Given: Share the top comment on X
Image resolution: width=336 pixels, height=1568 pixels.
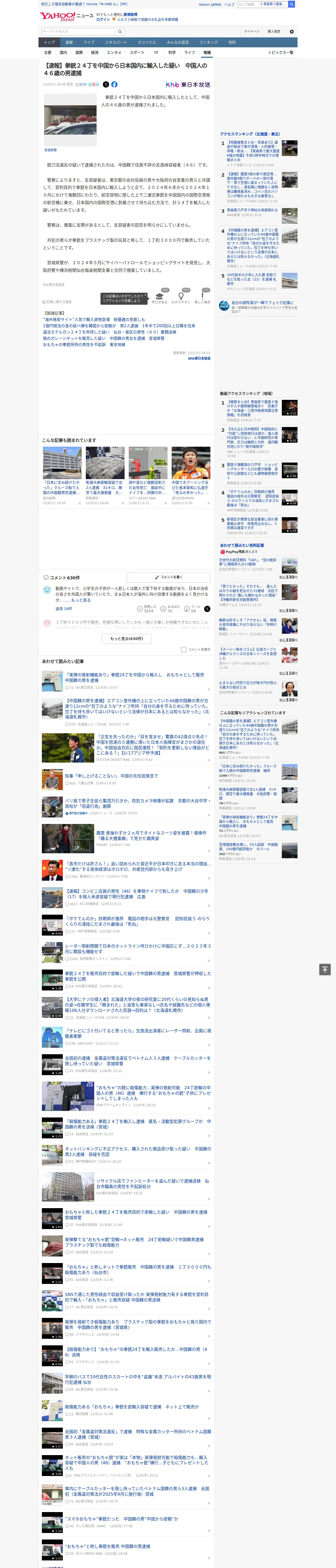Looking at the screenshot, I should (x=207, y=609).
